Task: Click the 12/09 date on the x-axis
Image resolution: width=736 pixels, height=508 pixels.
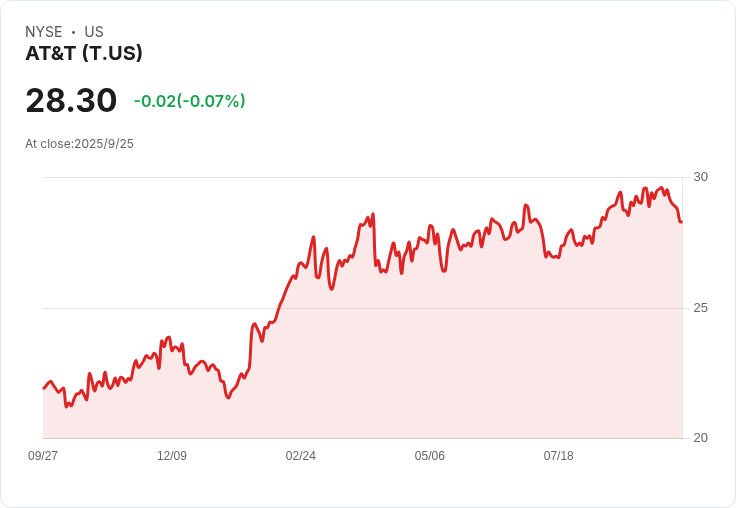Action: pyautogui.click(x=172, y=456)
